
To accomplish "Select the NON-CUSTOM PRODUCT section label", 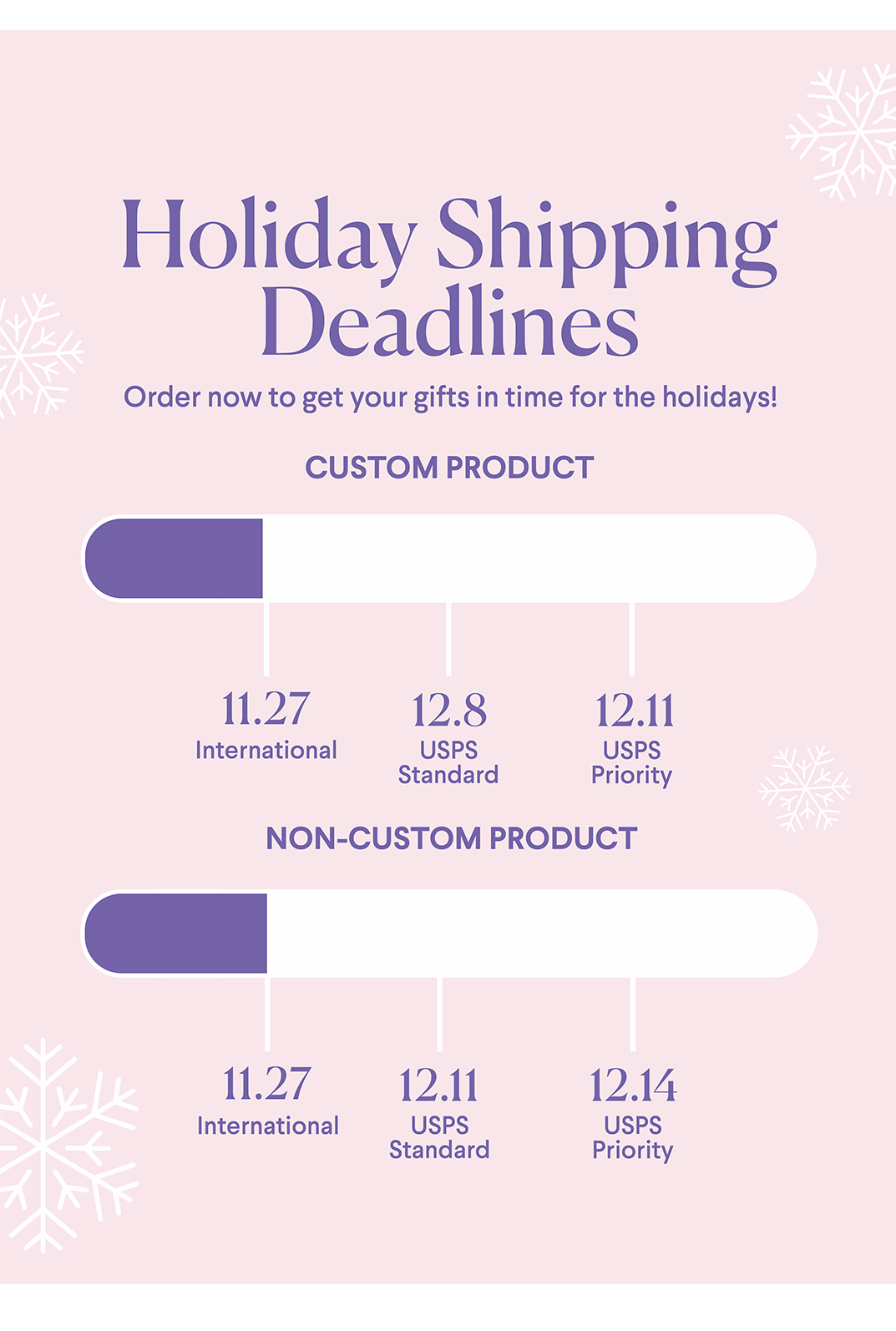I will pos(451,838).
